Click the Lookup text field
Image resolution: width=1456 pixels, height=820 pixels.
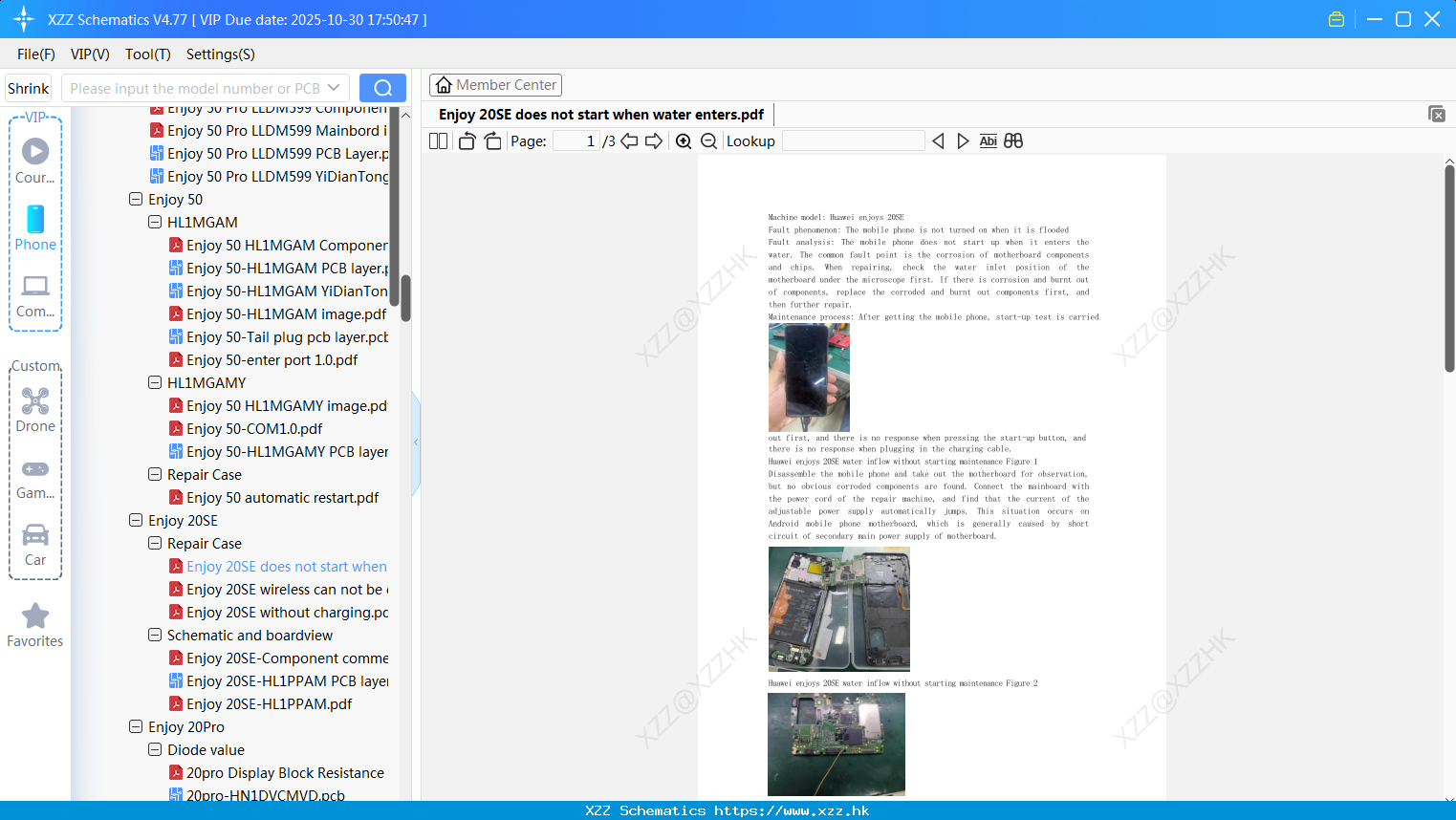853,141
